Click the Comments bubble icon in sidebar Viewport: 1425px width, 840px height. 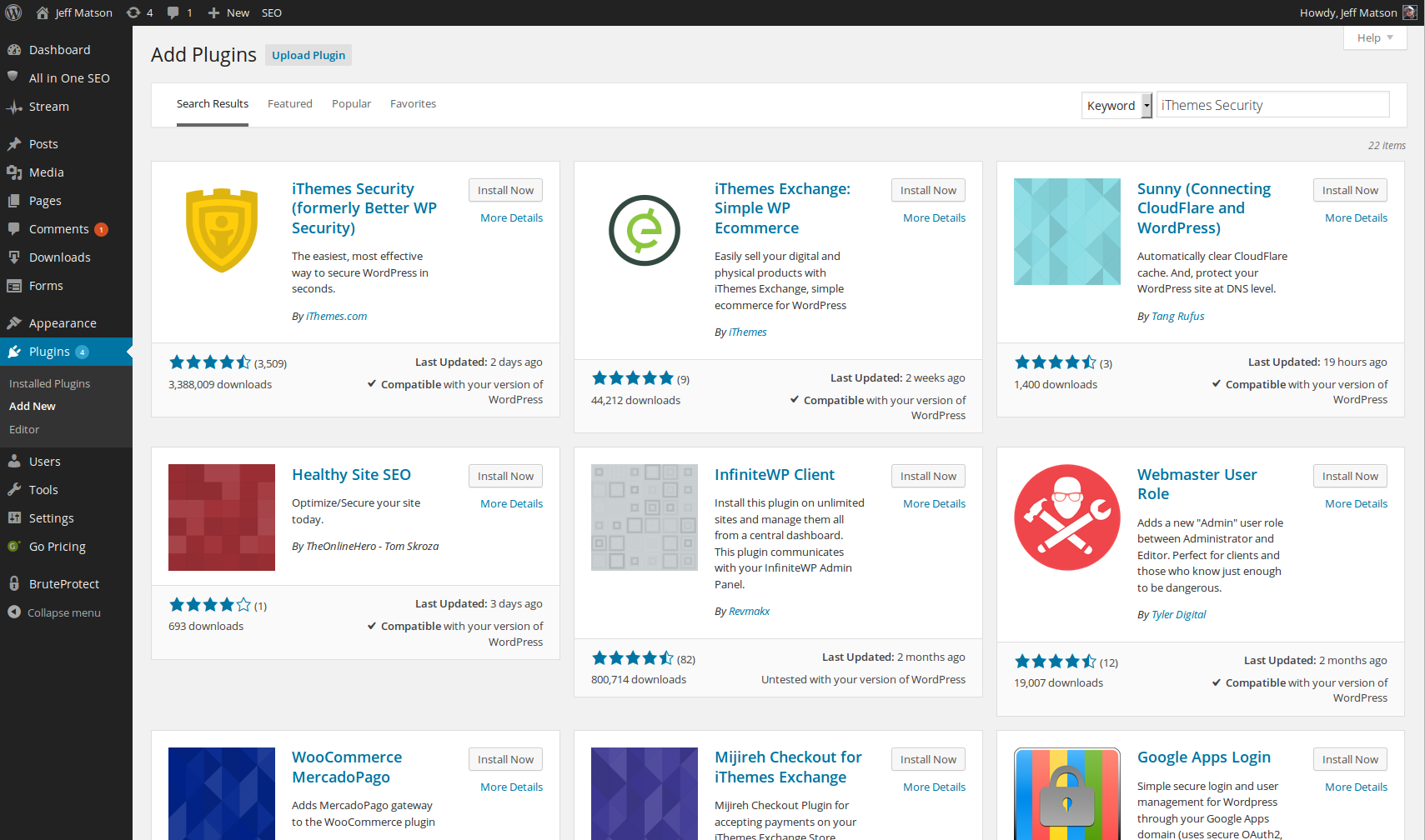coord(14,229)
